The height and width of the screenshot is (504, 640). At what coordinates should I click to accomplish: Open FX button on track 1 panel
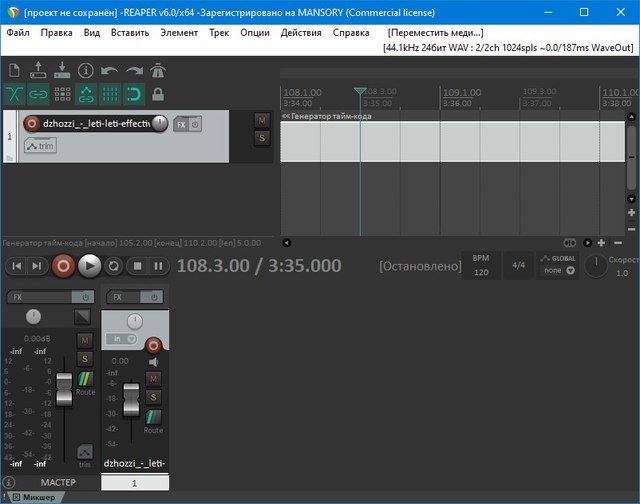181,124
